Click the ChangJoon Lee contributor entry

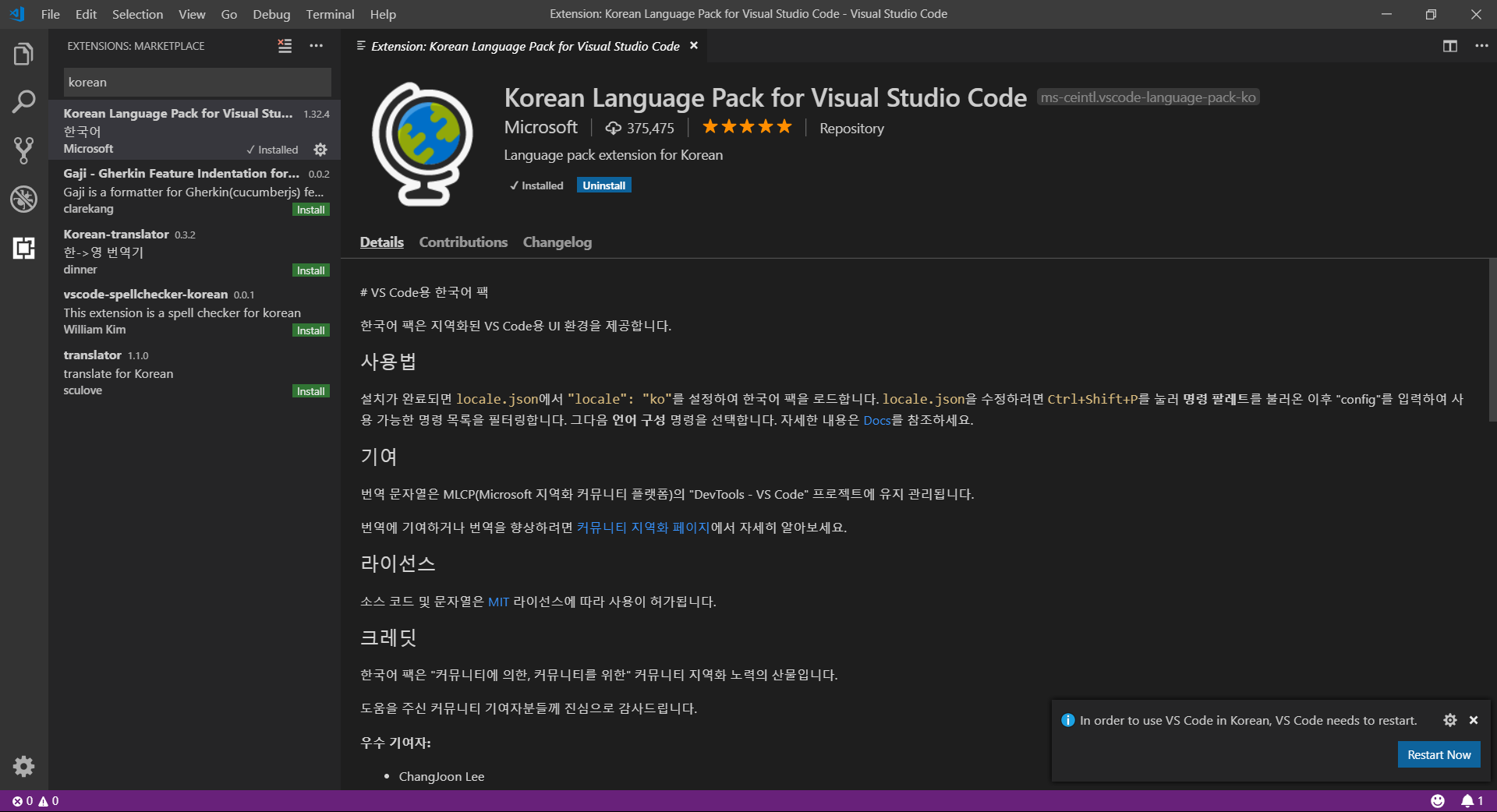point(441,776)
